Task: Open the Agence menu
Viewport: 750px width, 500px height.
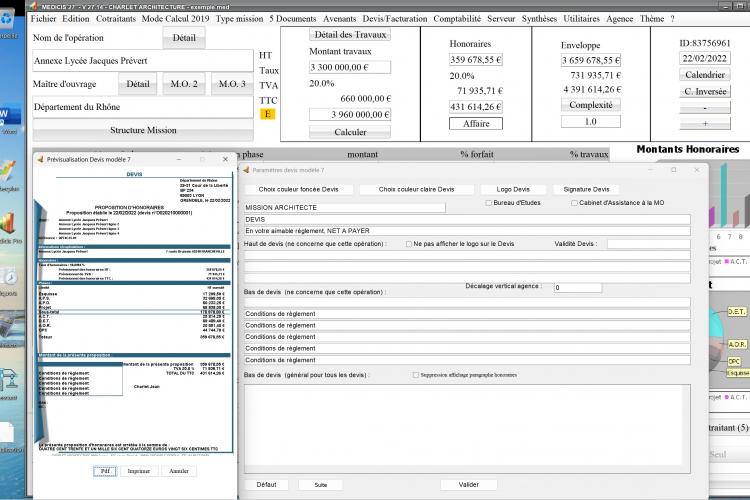Action: click(619, 19)
